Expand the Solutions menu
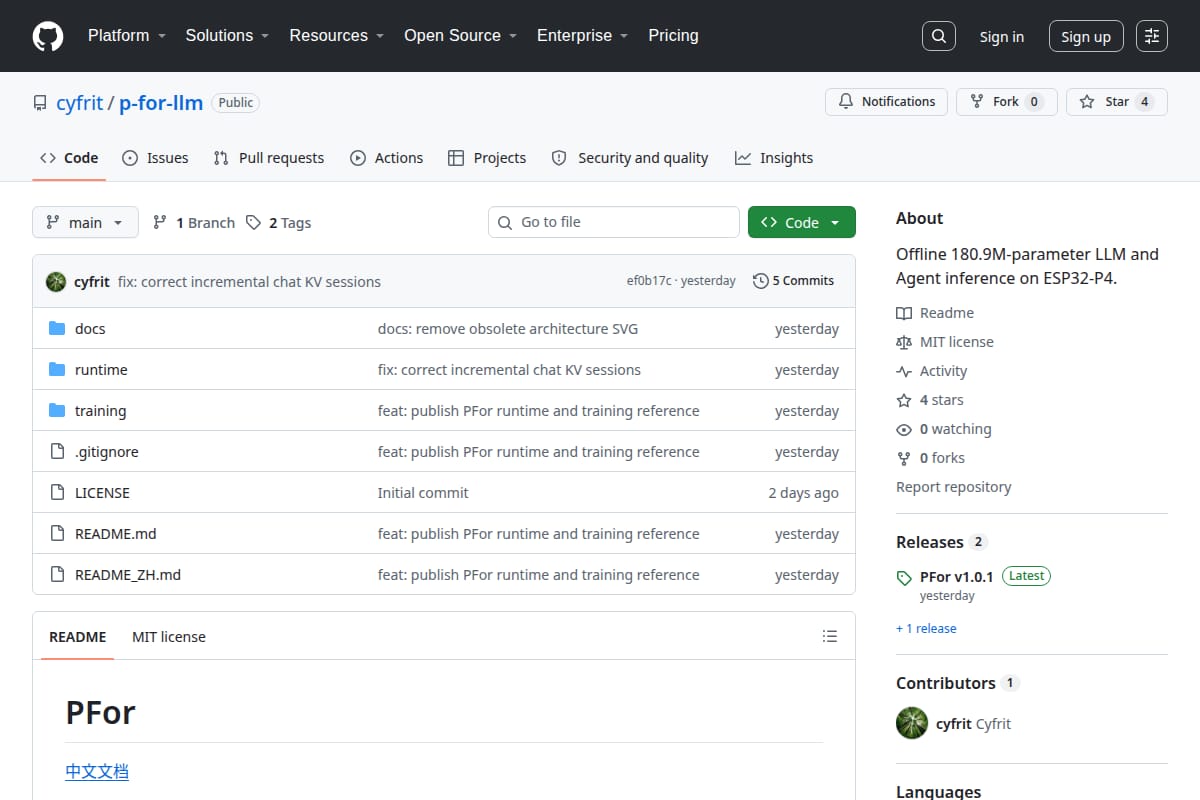The height and width of the screenshot is (800, 1200). [227, 36]
